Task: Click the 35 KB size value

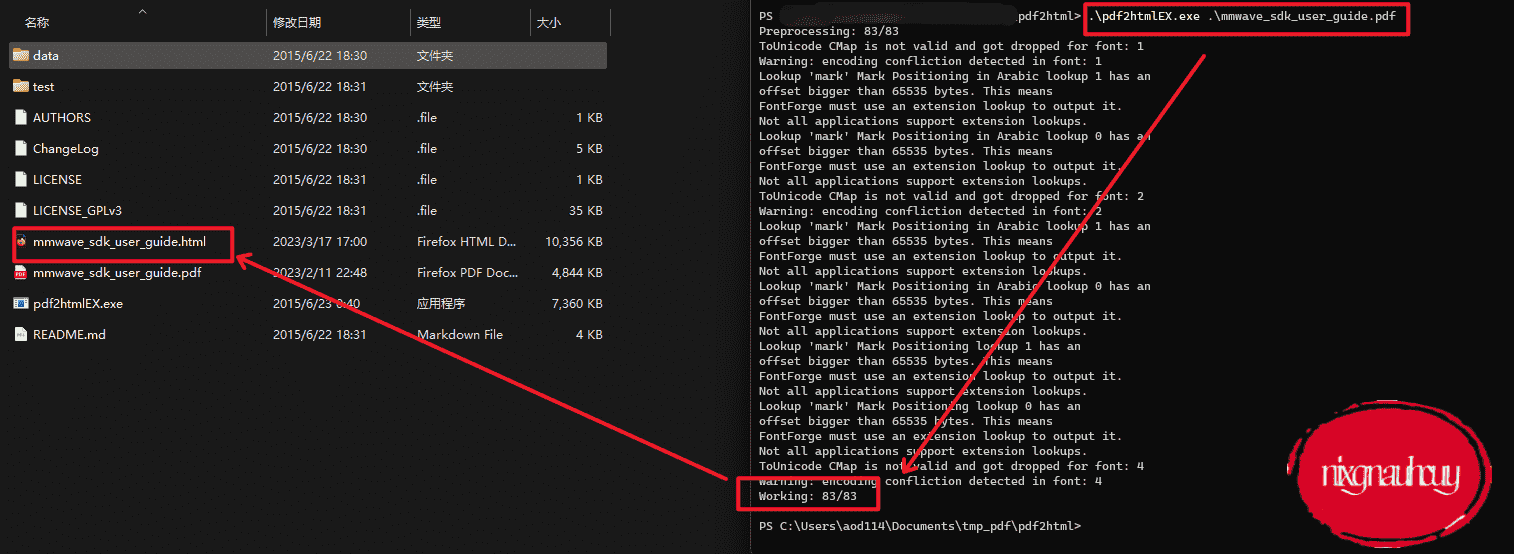Action: [x=585, y=211]
